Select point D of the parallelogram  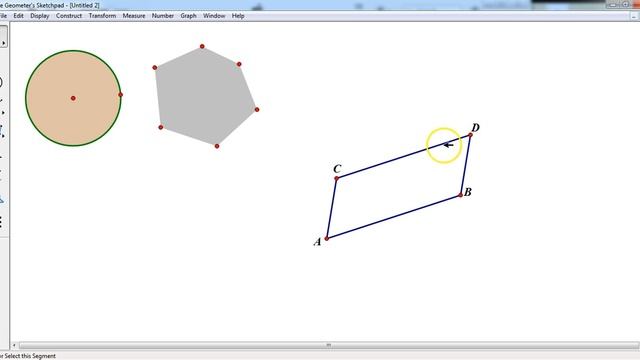(470, 135)
